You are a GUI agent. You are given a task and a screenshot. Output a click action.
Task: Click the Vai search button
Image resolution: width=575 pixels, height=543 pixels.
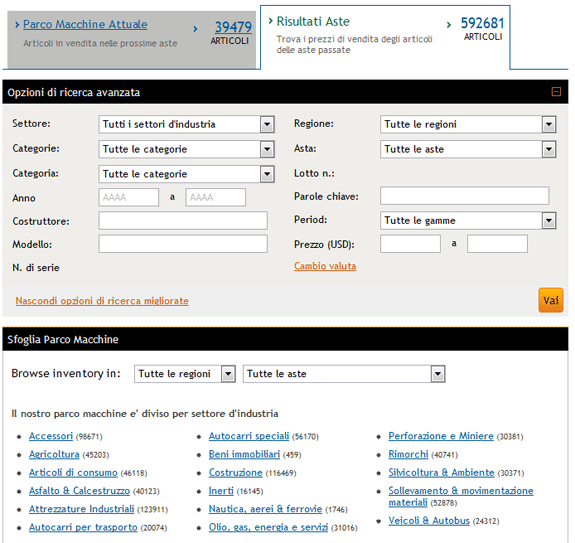click(550, 300)
